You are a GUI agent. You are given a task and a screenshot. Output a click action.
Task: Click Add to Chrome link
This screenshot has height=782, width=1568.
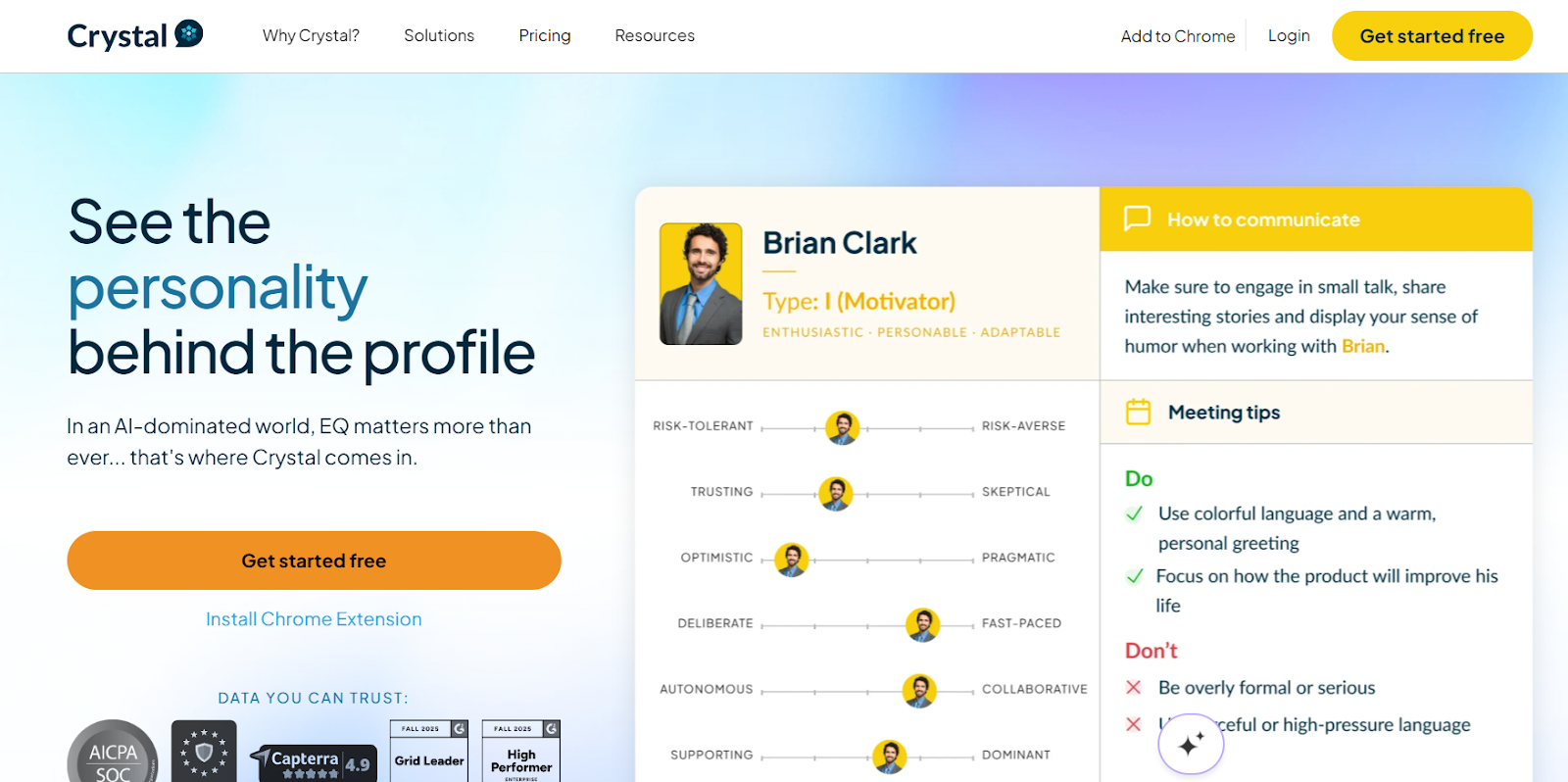click(x=1178, y=36)
